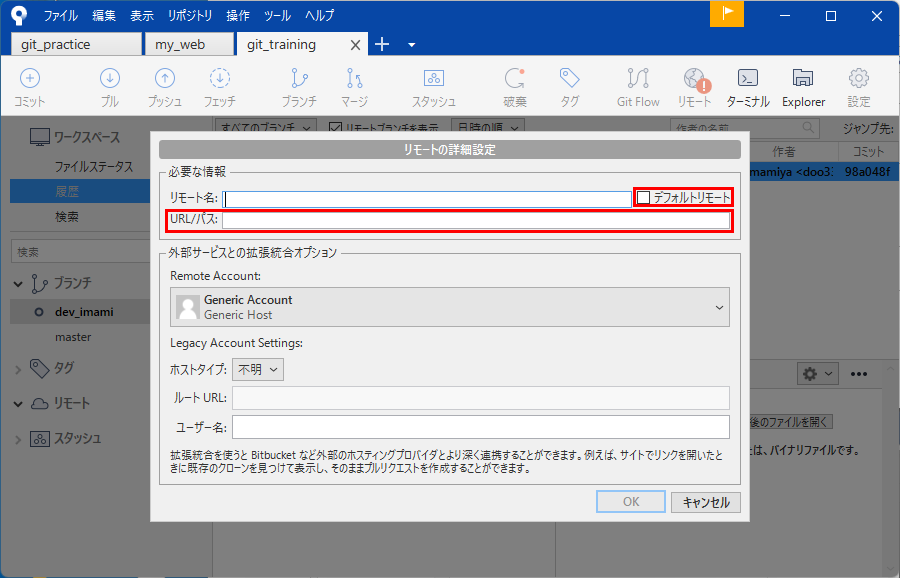Click the Fetch toolbar icon
Viewport: 900px width, 578px height.
[220, 87]
